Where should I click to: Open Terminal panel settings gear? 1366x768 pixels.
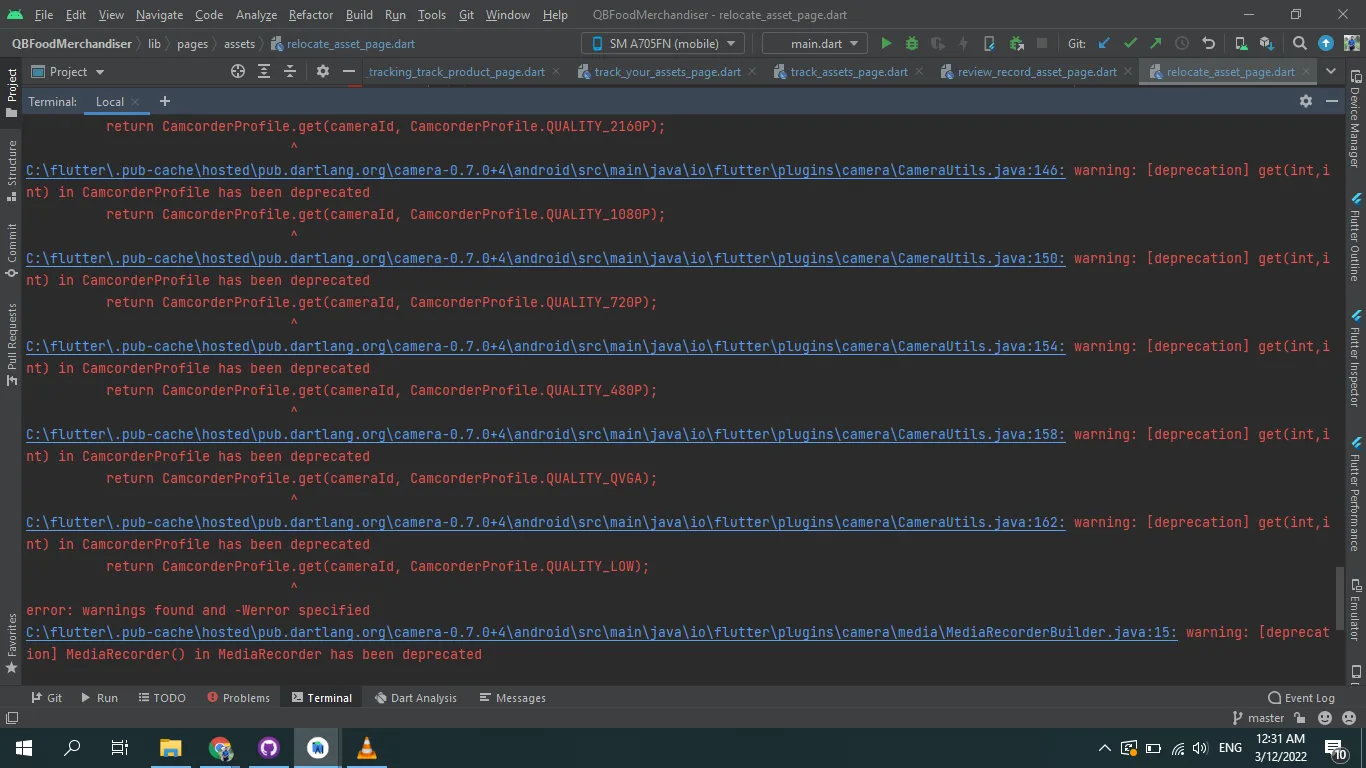coord(1305,101)
